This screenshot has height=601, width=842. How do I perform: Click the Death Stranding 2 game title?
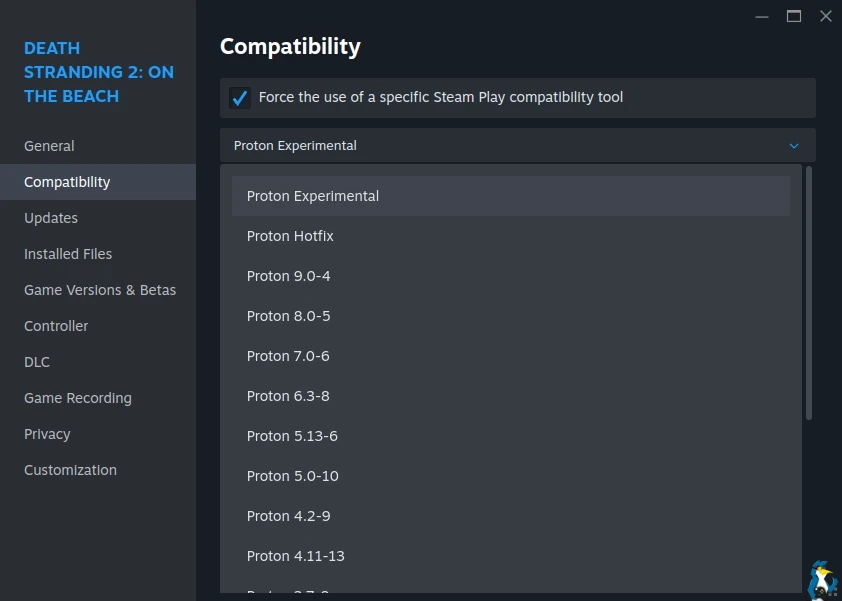point(98,72)
